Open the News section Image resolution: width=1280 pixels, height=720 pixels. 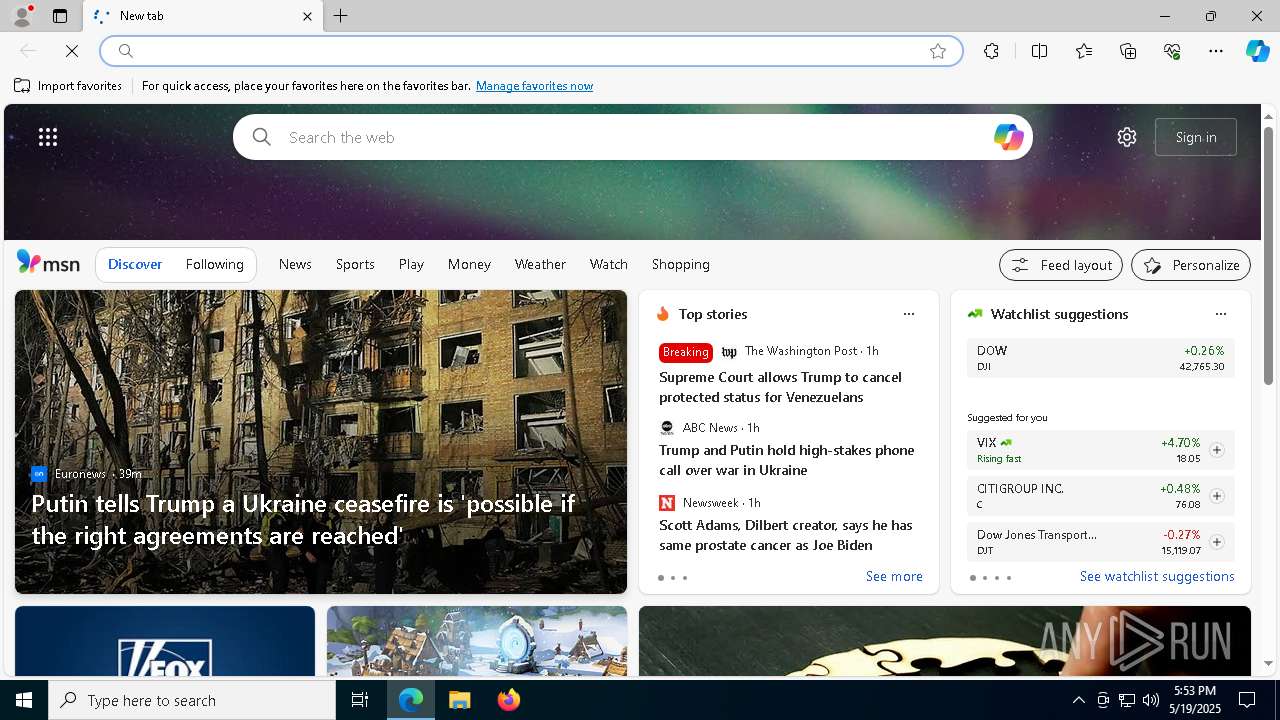pyautogui.click(x=295, y=264)
